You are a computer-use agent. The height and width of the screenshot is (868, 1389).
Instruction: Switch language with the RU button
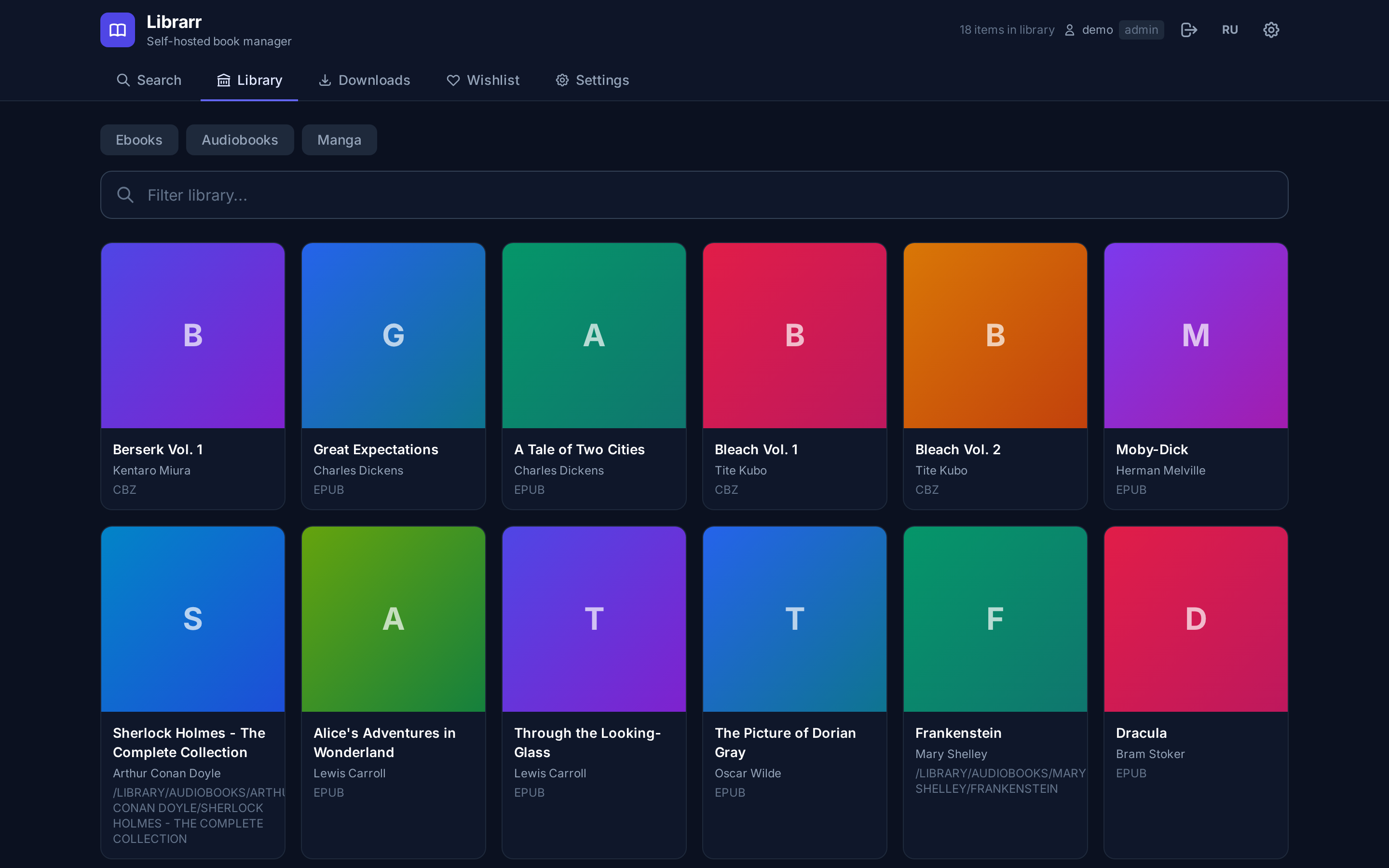(x=1229, y=30)
